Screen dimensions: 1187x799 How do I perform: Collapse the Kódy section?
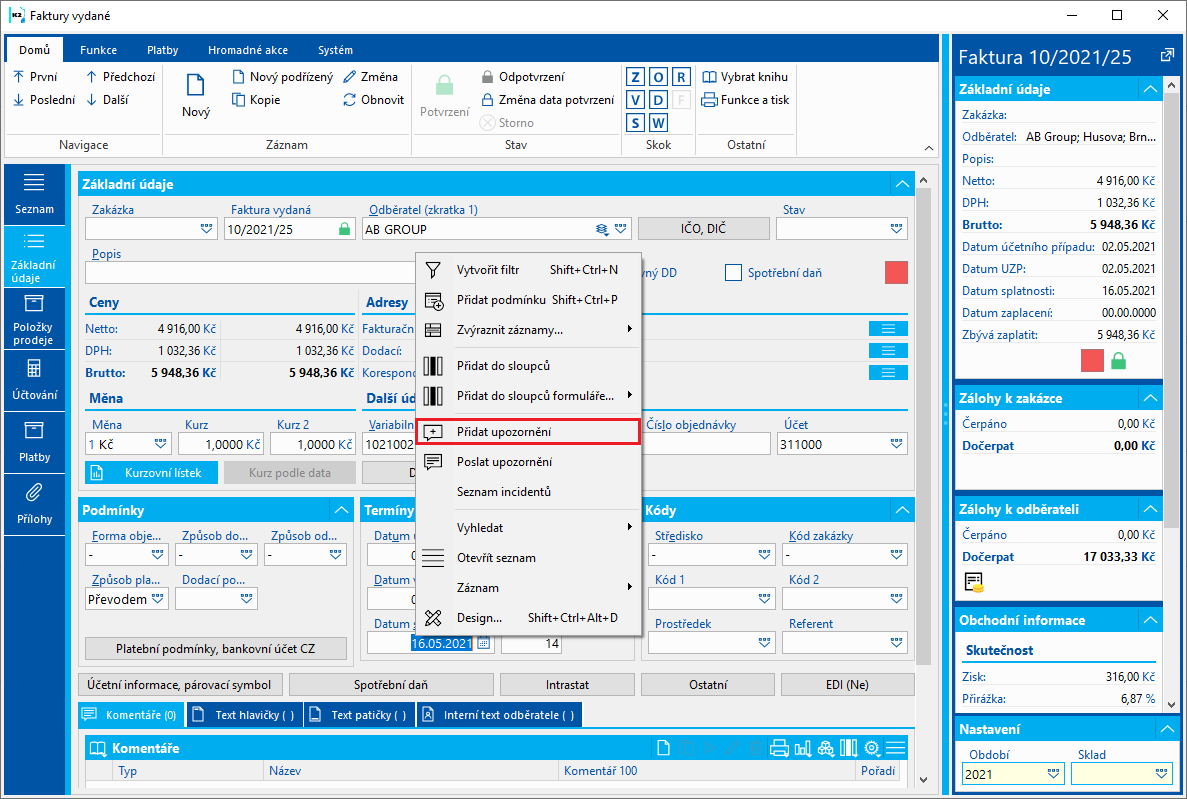pos(902,510)
